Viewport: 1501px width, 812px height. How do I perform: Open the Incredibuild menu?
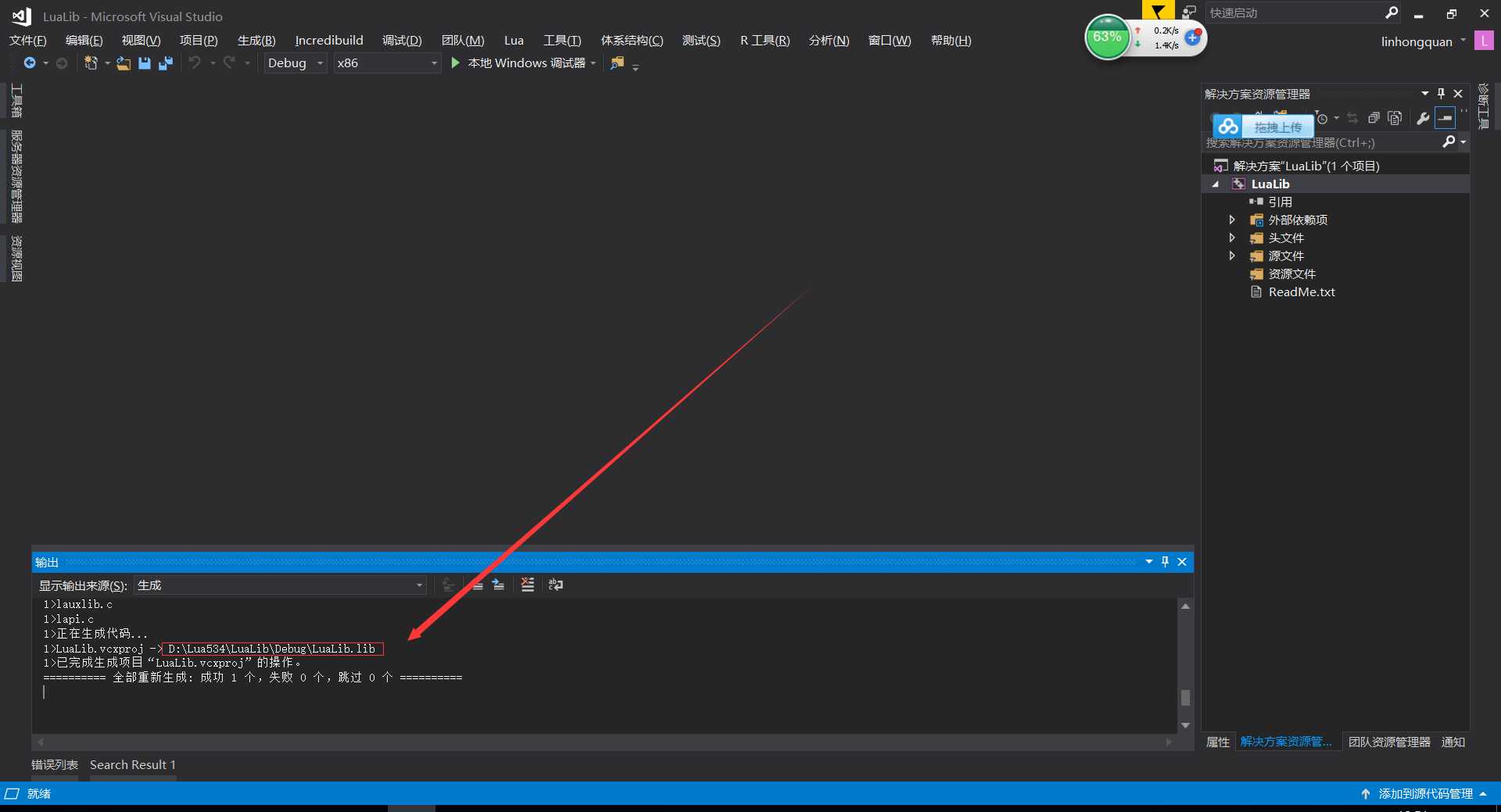pos(329,41)
